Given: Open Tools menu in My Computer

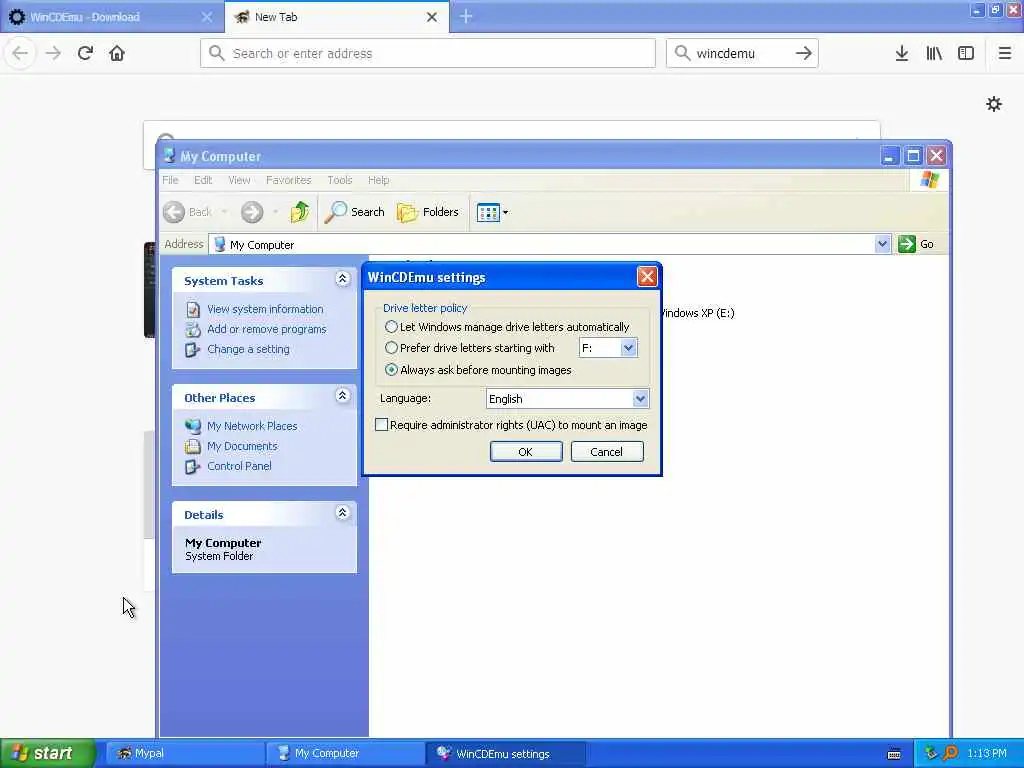Looking at the screenshot, I should click(x=340, y=180).
